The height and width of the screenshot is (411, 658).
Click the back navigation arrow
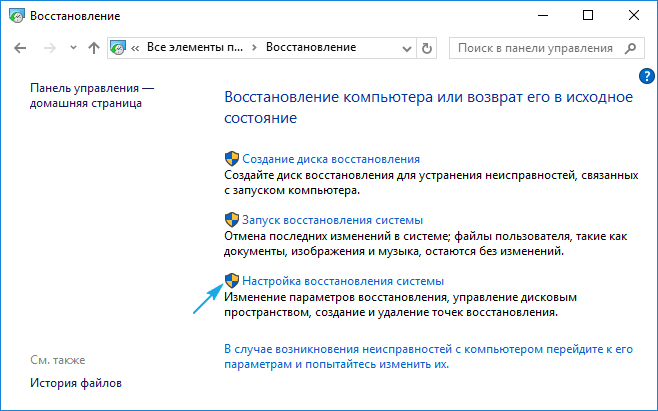22,48
